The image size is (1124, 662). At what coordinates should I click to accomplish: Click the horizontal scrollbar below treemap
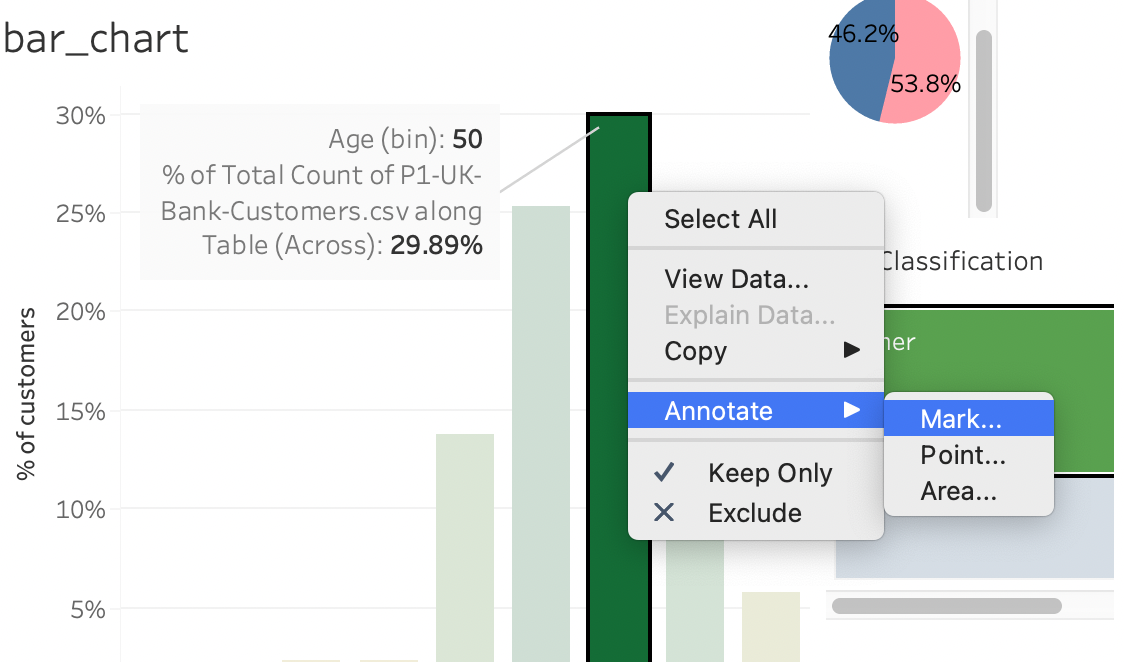coord(945,606)
